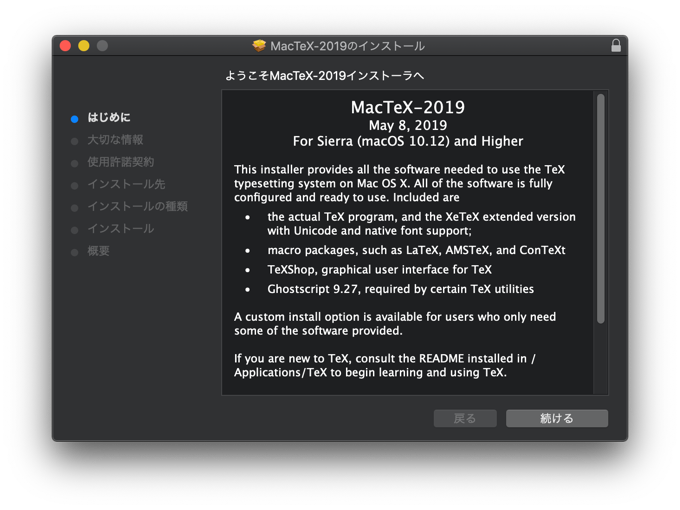Click the 'Ghostscript 9.27' bullet line
Image resolution: width=680 pixels, height=510 pixels.
pyautogui.click(x=400, y=289)
